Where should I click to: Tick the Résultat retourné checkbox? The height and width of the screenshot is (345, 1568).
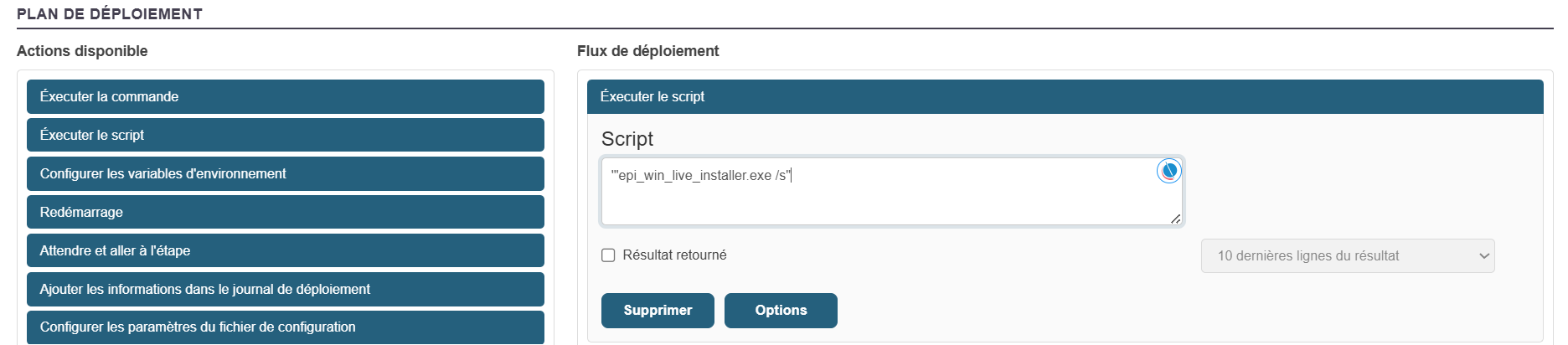pos(608,255)
